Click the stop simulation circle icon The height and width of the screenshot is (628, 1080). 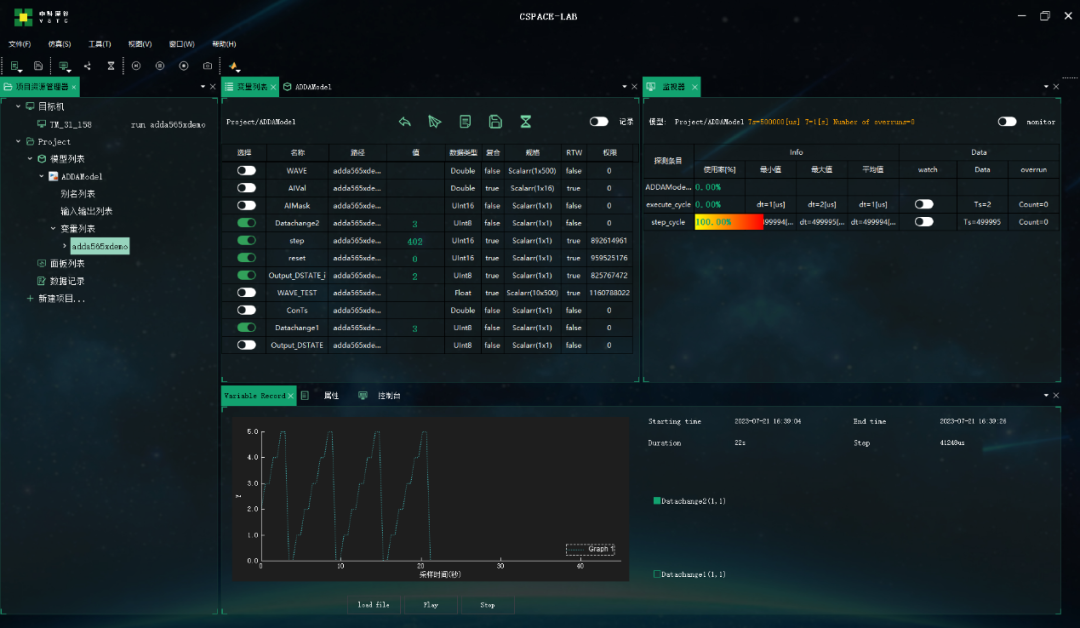coord(160,66)
